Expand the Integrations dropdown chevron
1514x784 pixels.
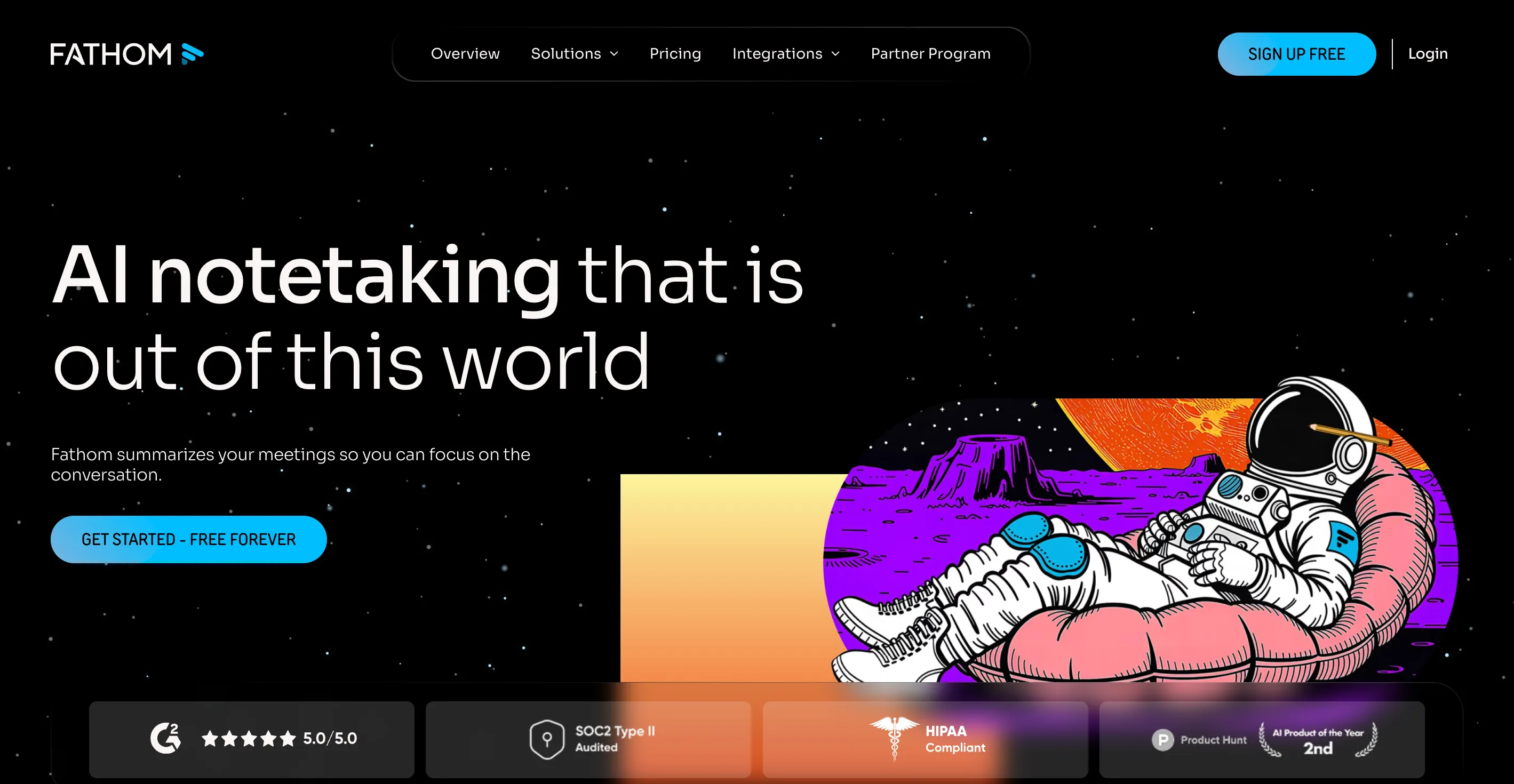coord(835,54)
